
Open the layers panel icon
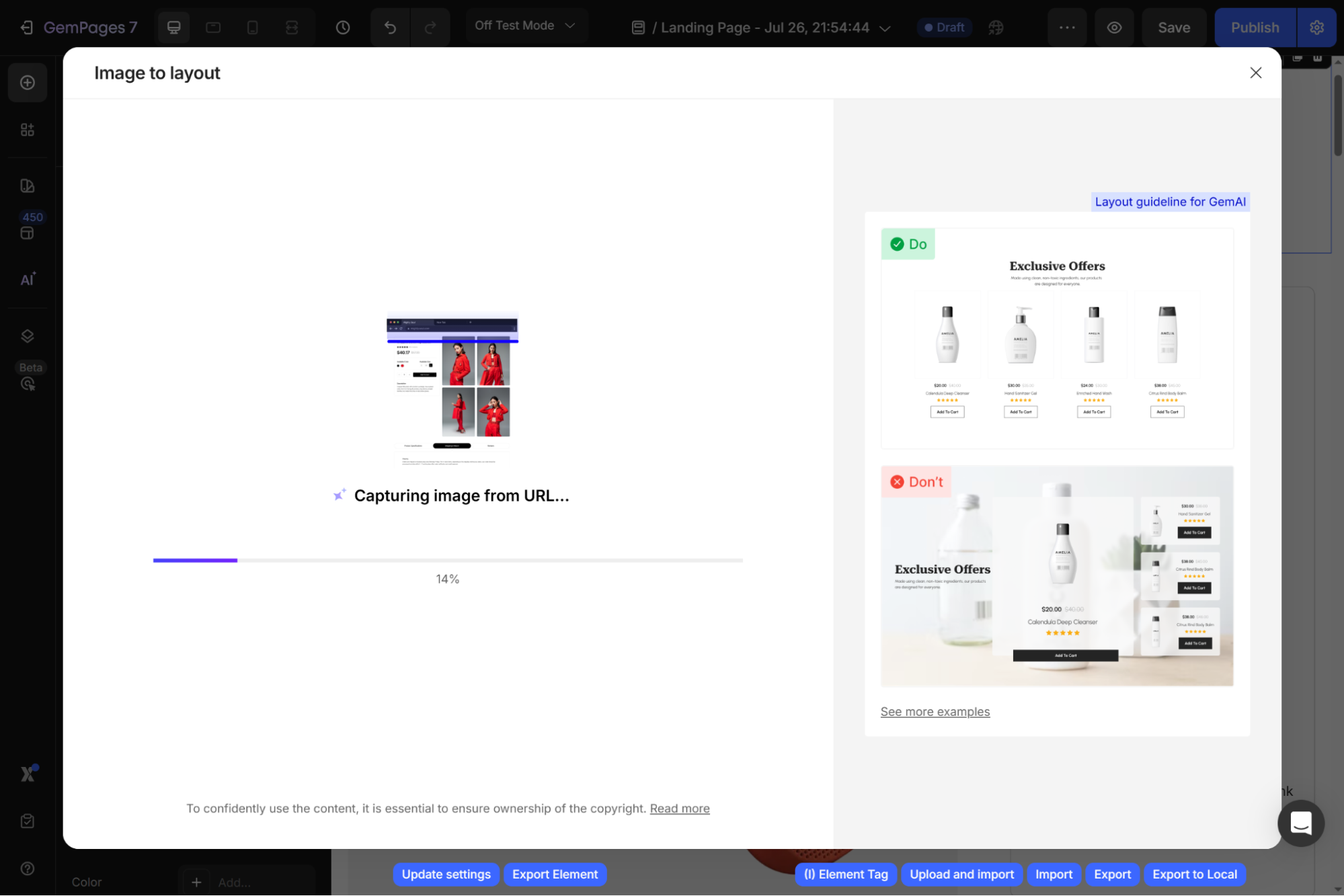28,336
